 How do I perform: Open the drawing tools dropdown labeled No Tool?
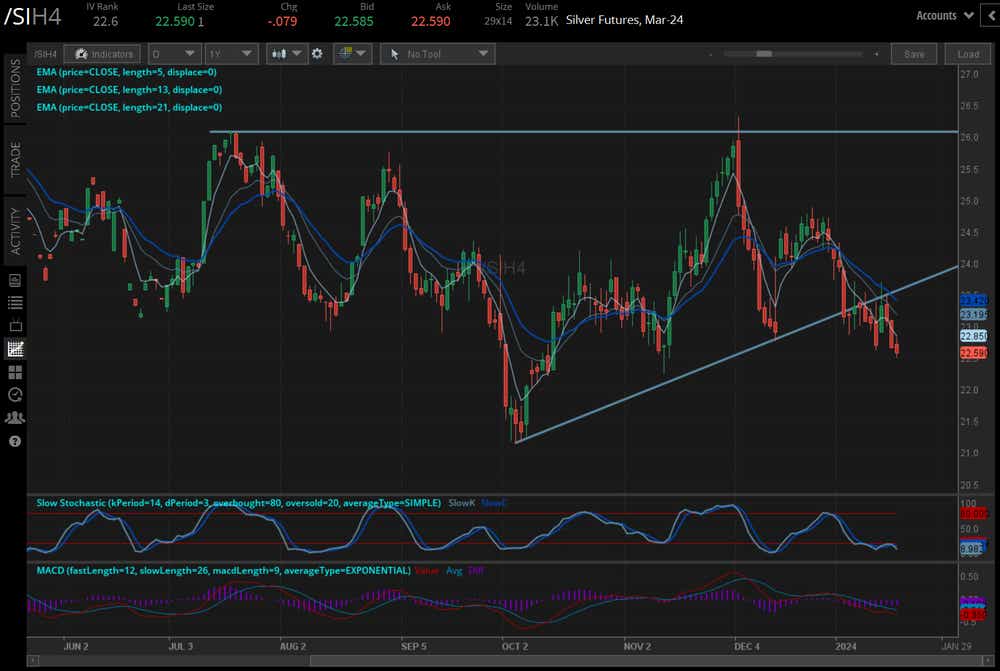pyautogui.click(x=437, y=54)
